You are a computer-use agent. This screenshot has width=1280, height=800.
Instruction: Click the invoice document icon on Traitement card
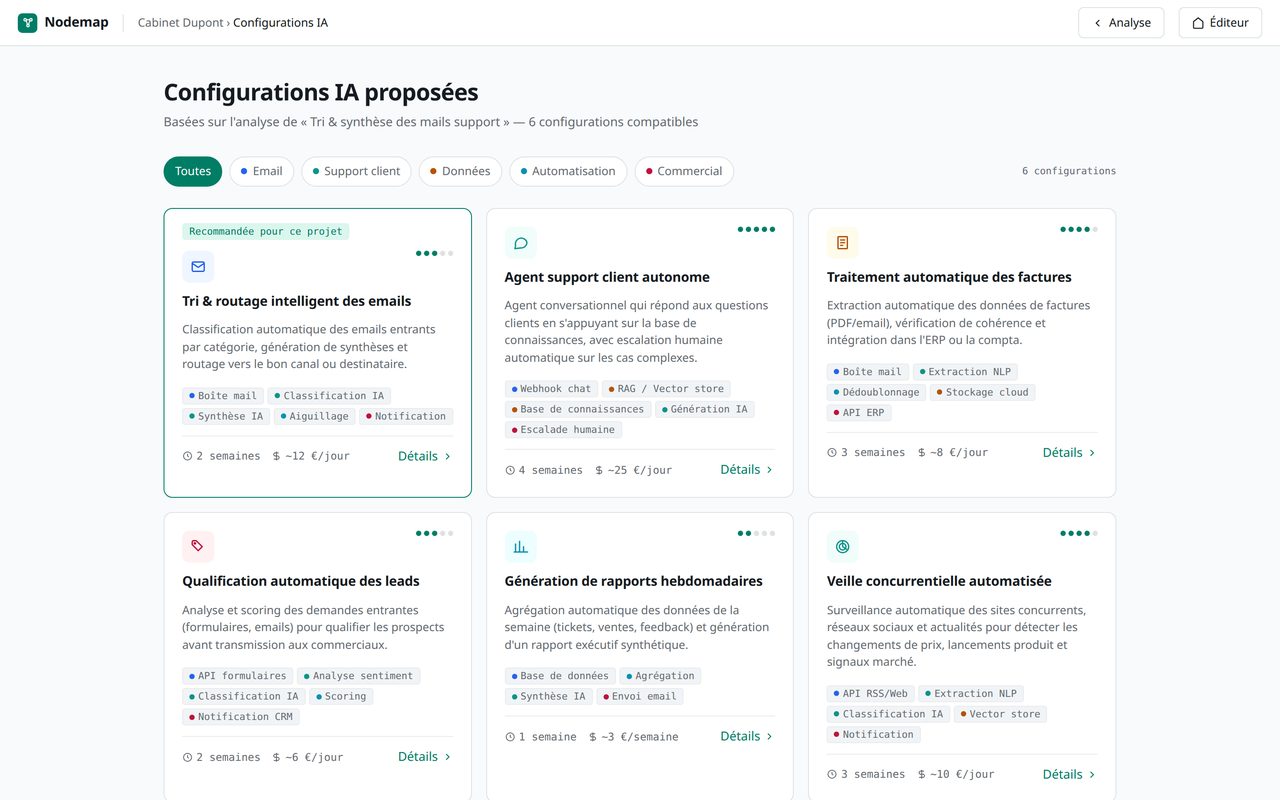tap(842, 243)
